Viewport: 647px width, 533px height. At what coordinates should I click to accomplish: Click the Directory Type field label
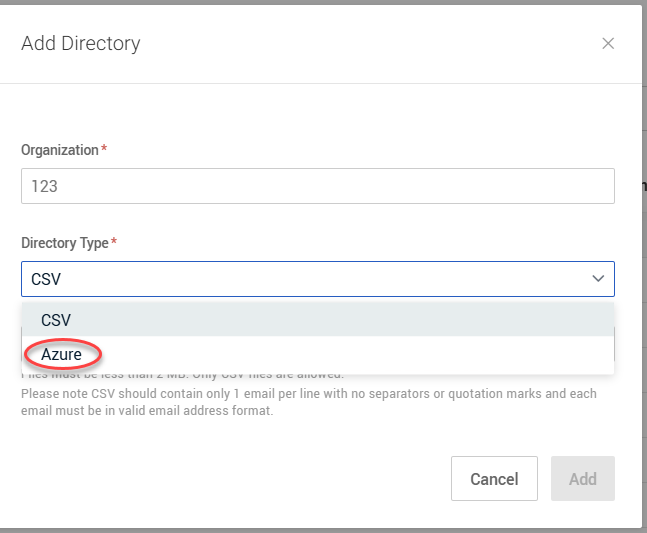[x=65, y=243]
